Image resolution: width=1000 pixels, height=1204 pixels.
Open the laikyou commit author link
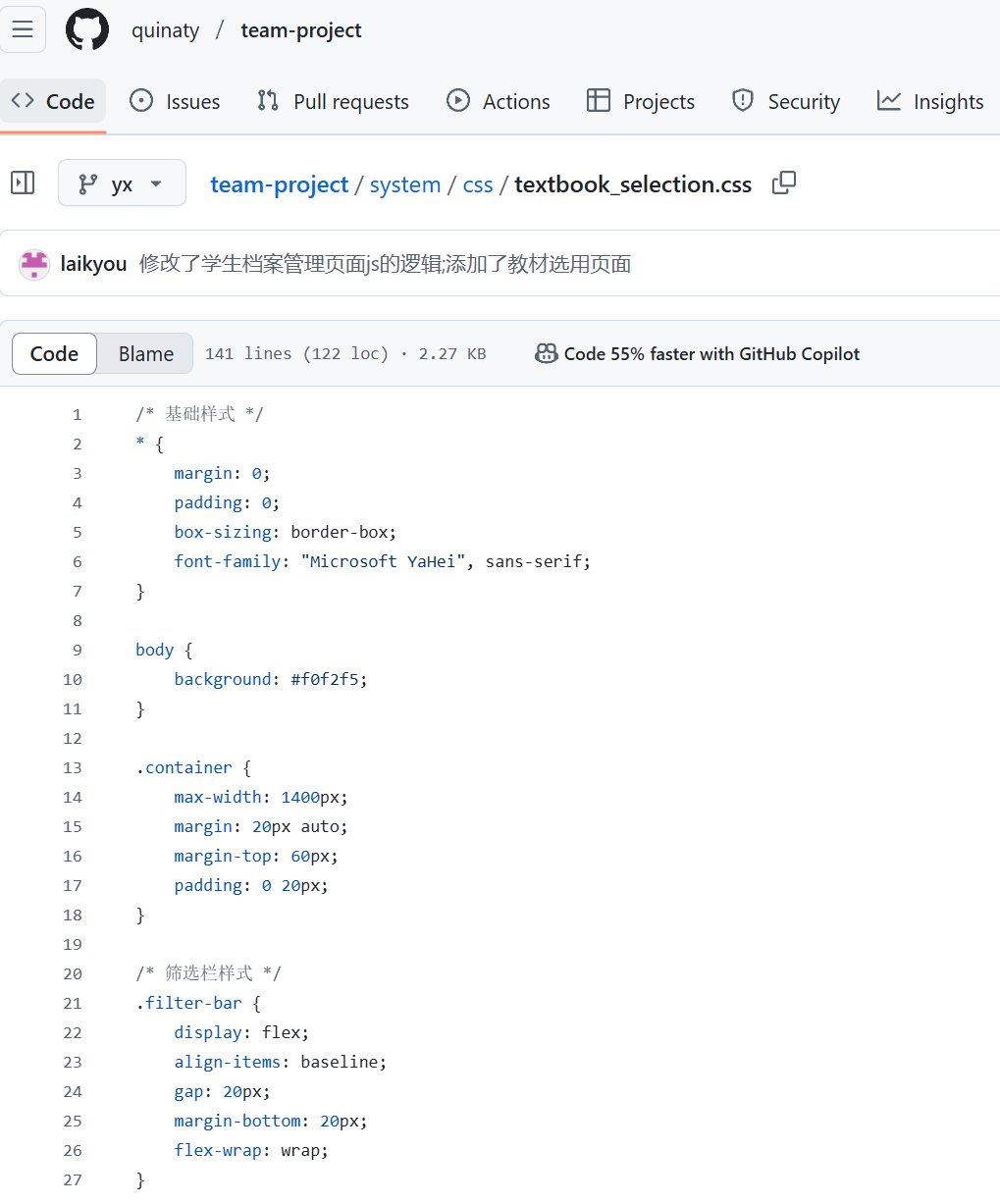click(93, 264)
